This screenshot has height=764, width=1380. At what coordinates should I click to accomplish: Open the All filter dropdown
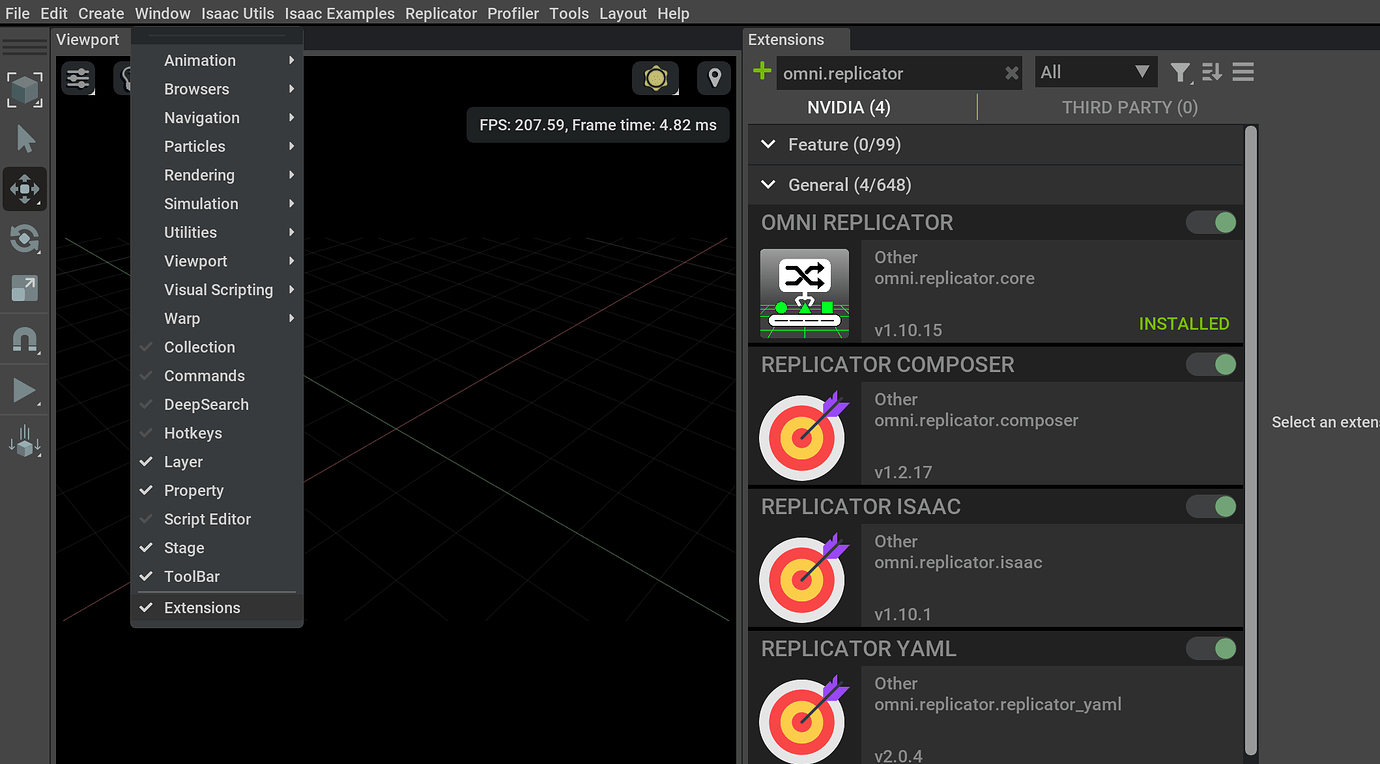coord(1096,72)
